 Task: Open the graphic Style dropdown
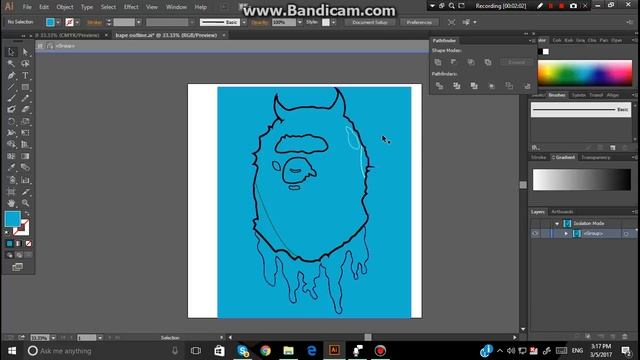click(x=333, y=22)
